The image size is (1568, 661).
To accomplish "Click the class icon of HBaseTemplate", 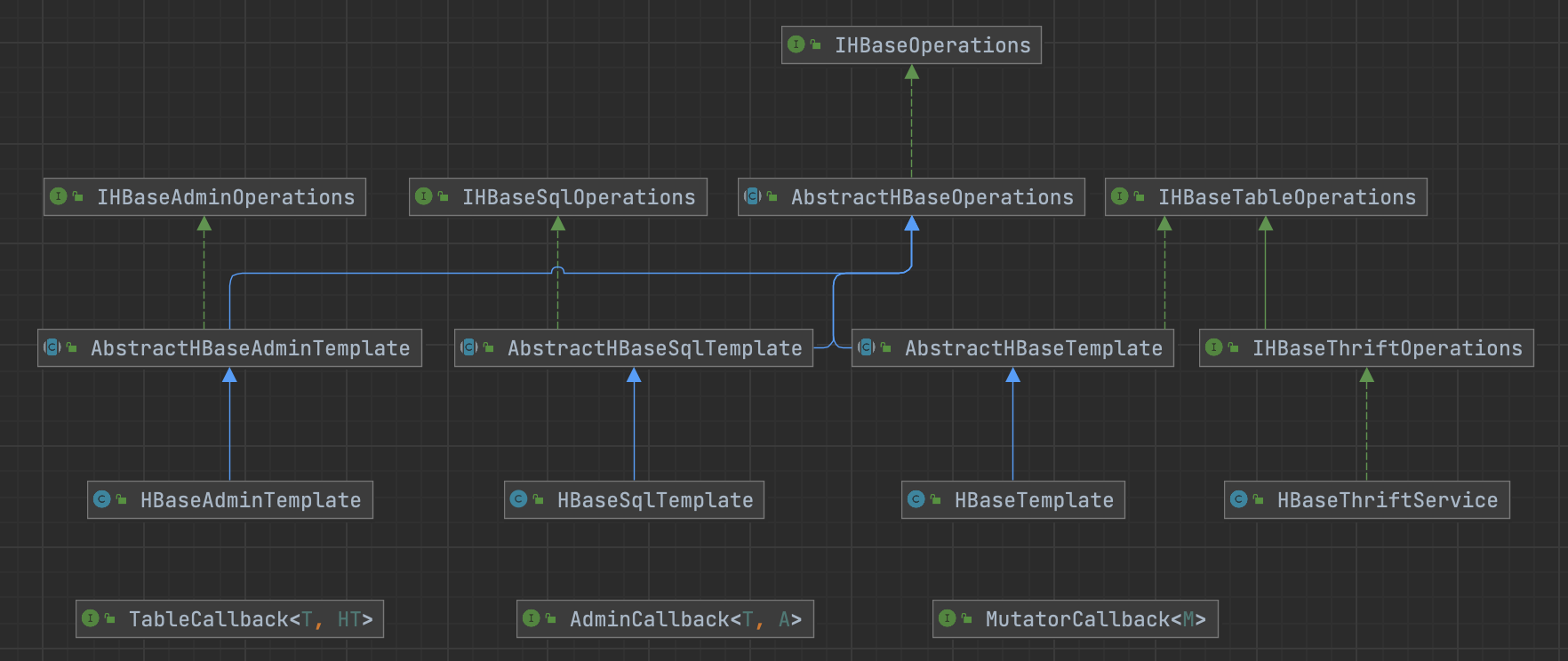I will [x=916, y=499].
